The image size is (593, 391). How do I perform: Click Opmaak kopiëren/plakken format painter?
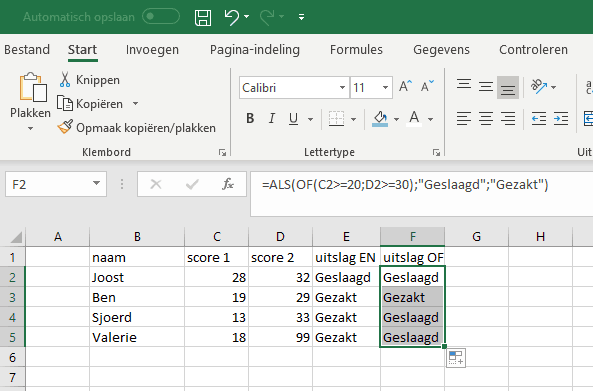pyautogui.click(x=137, y=128)
